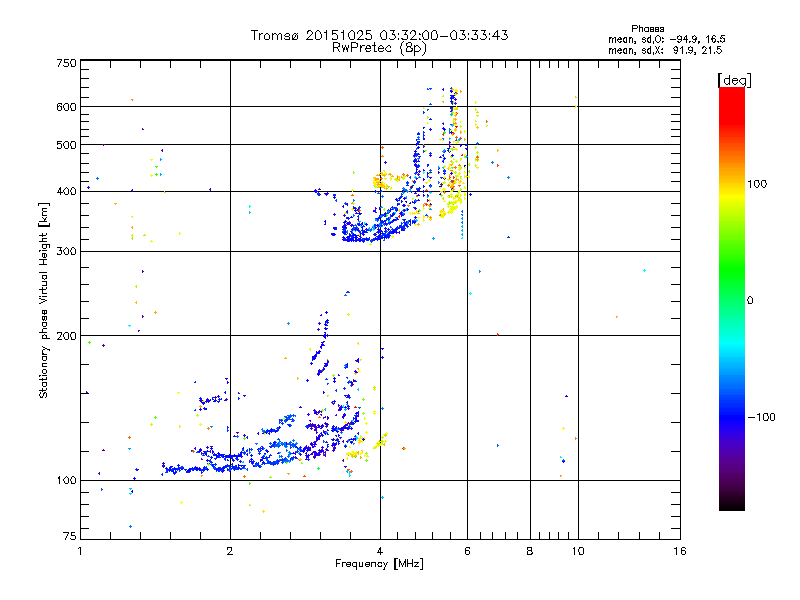Click the y-axis tick label '500'
The width and height of the screenshot is (800, 600).
tap(66, 145)
